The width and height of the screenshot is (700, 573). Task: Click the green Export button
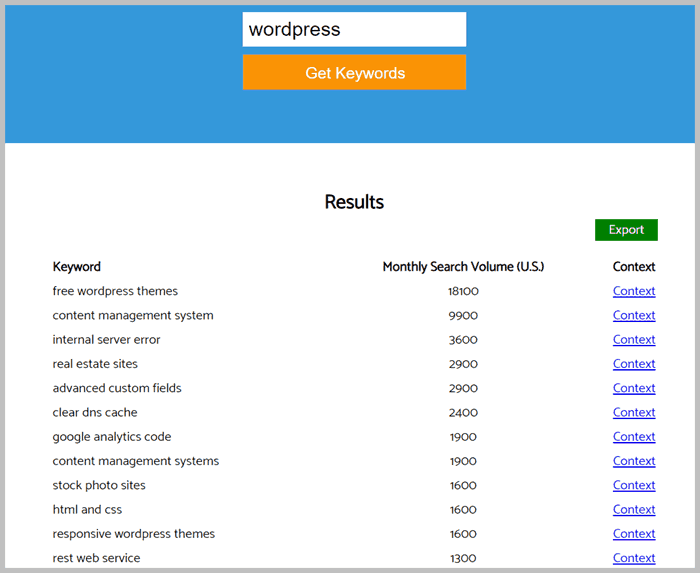626,230
